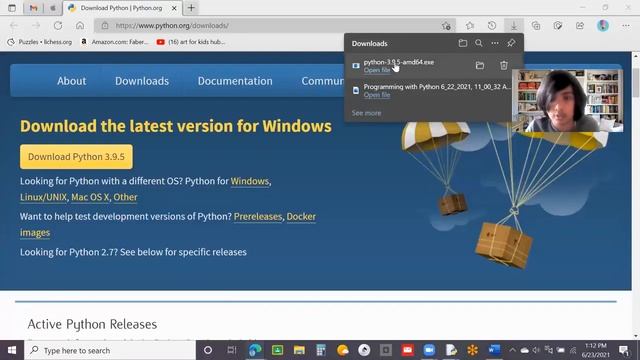
Task: Follow the Other OS link
Action: (x=125, y=197)
